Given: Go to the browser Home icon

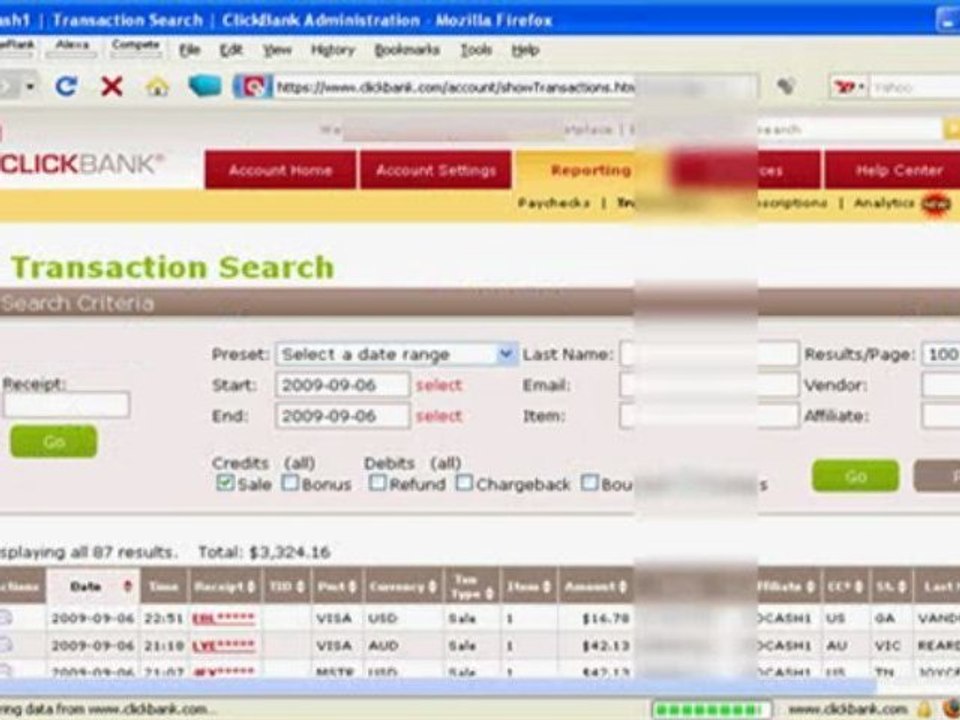Looking at the screenshot, I should (157, 87).
